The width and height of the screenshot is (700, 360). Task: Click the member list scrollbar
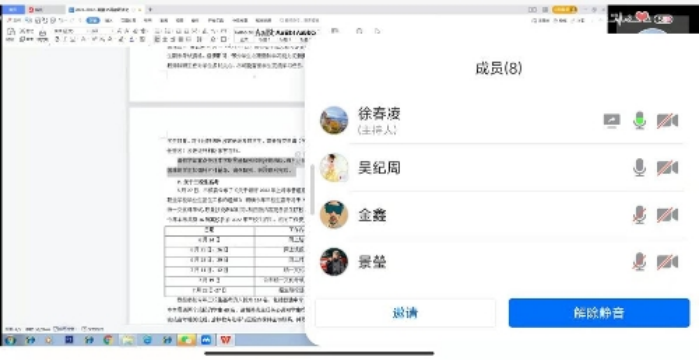point(312,189)
